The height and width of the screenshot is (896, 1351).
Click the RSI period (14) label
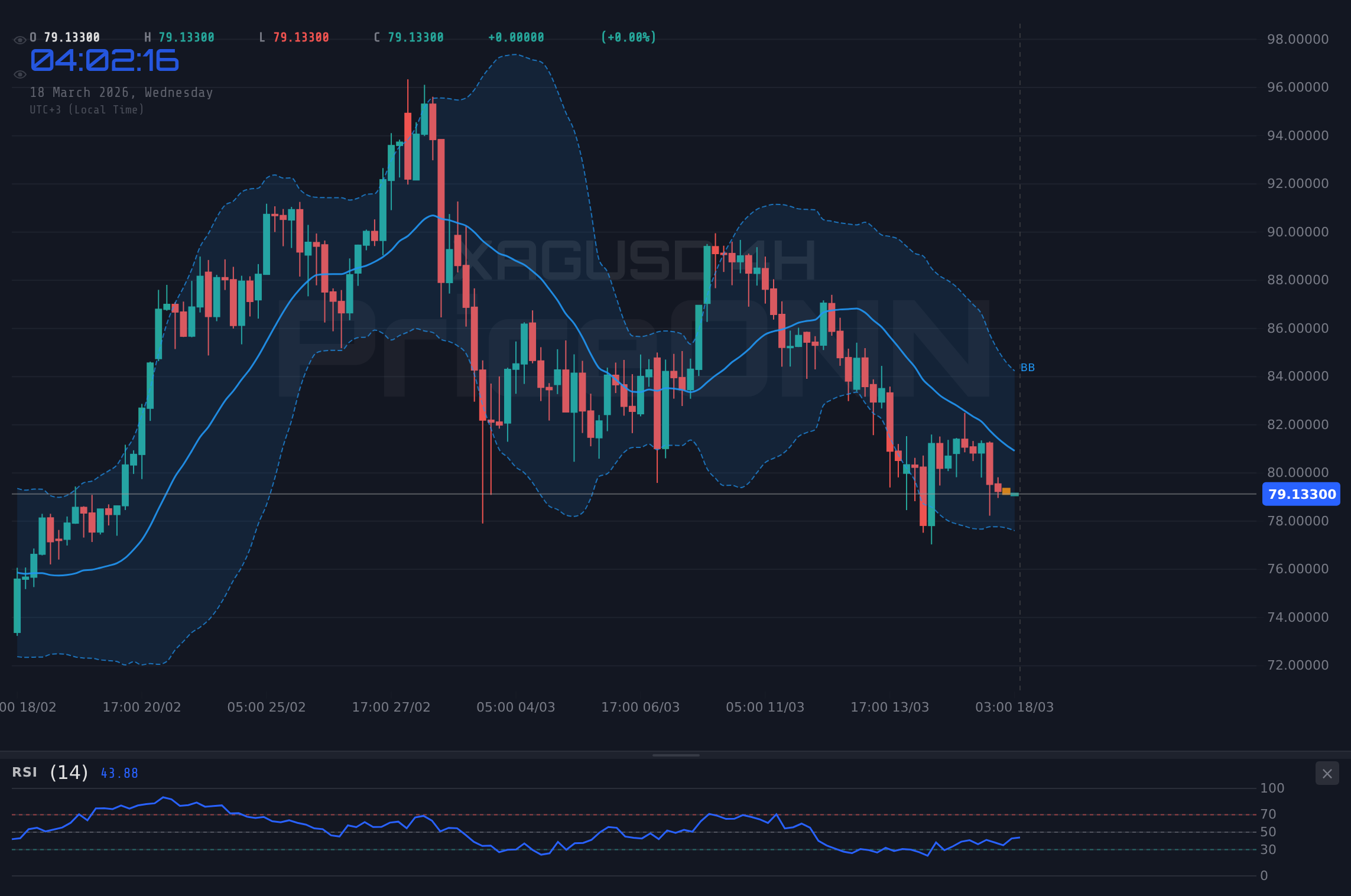[x=69, y=772]
